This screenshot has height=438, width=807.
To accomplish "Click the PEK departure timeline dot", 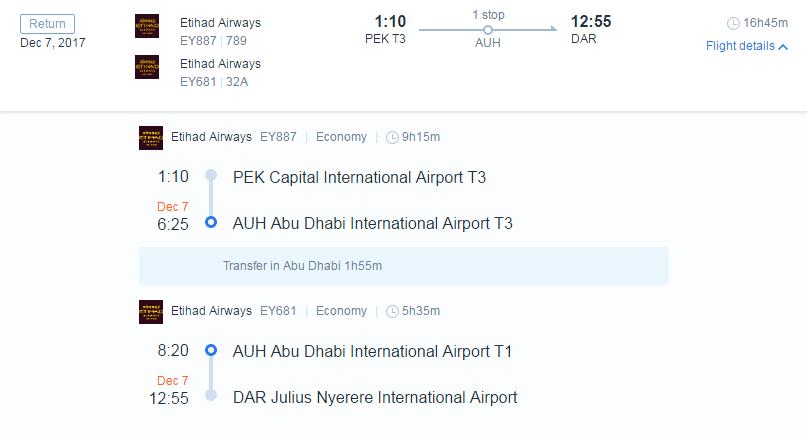I will (x=211, y=176).
